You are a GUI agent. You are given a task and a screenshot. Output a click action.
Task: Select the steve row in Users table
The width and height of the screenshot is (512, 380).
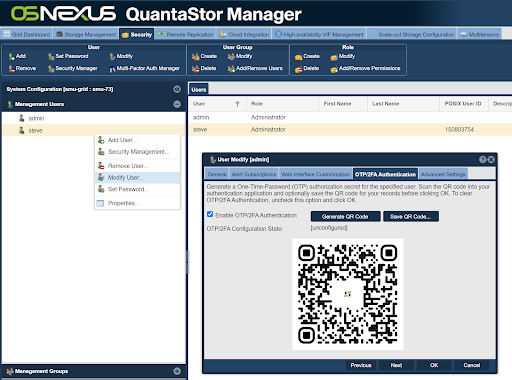pos(350,129)
